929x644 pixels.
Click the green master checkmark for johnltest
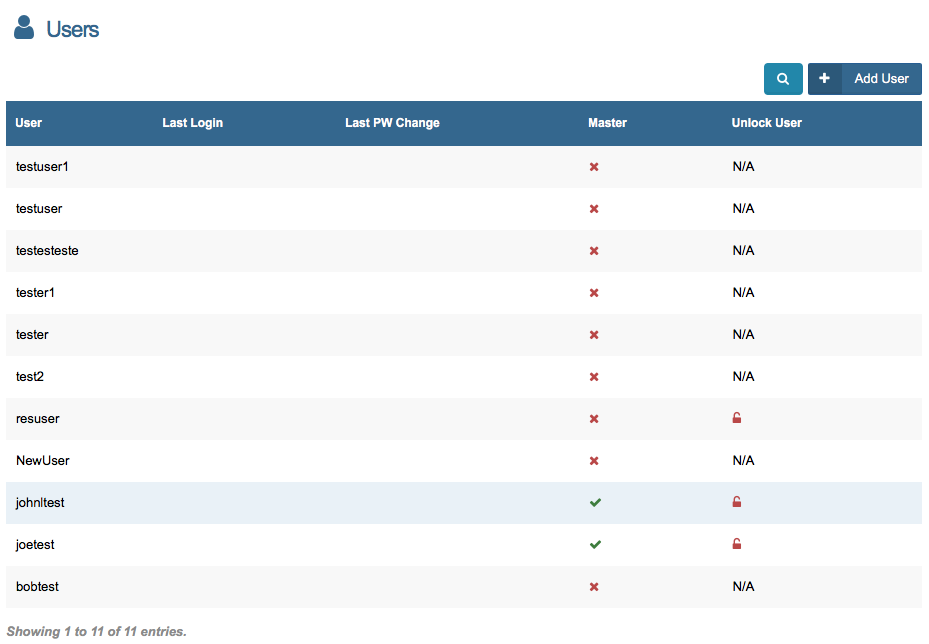pyautogui.click(x=595, y=503)
